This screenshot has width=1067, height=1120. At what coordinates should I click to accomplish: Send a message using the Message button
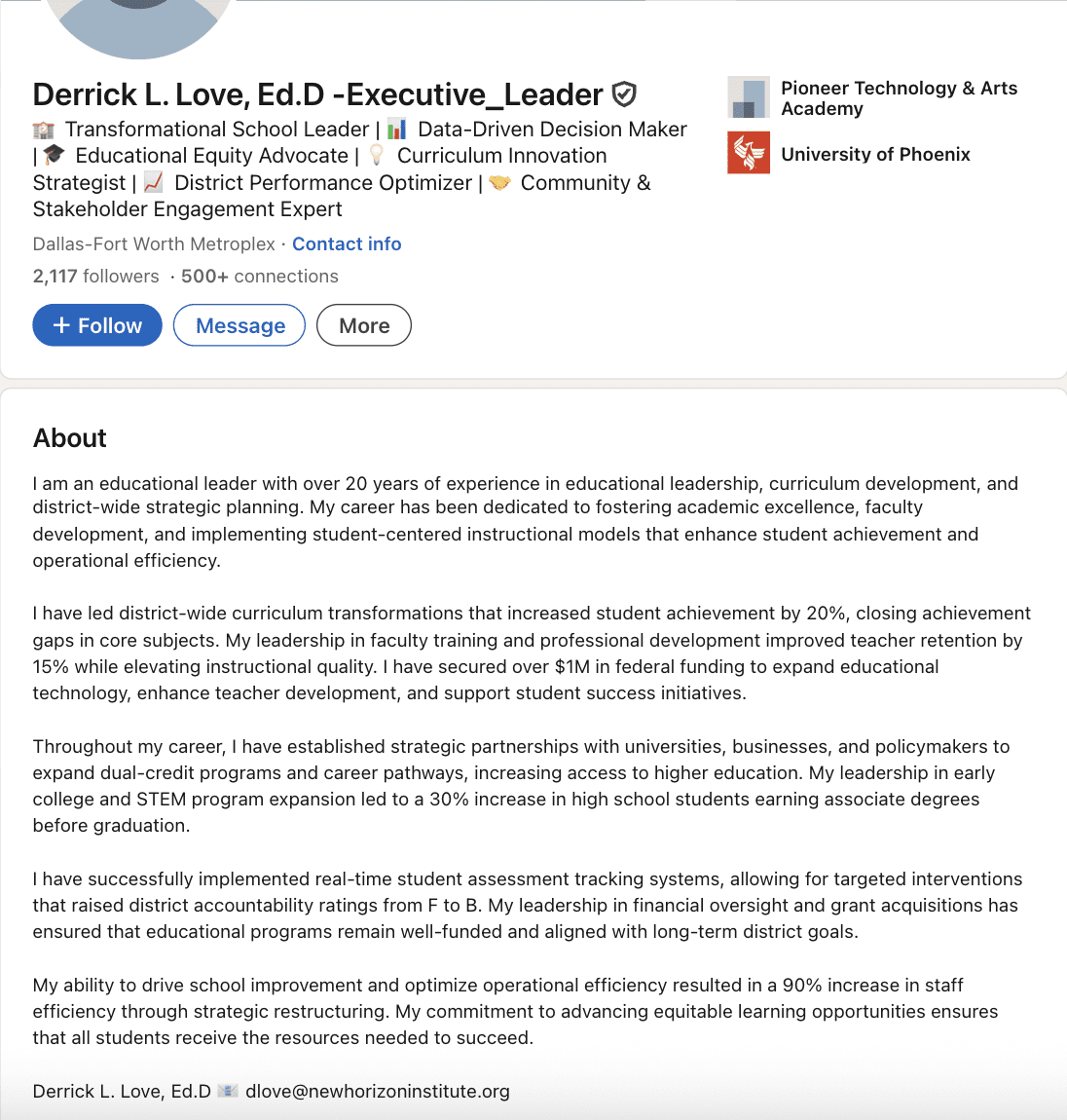[x=239, y=325]
